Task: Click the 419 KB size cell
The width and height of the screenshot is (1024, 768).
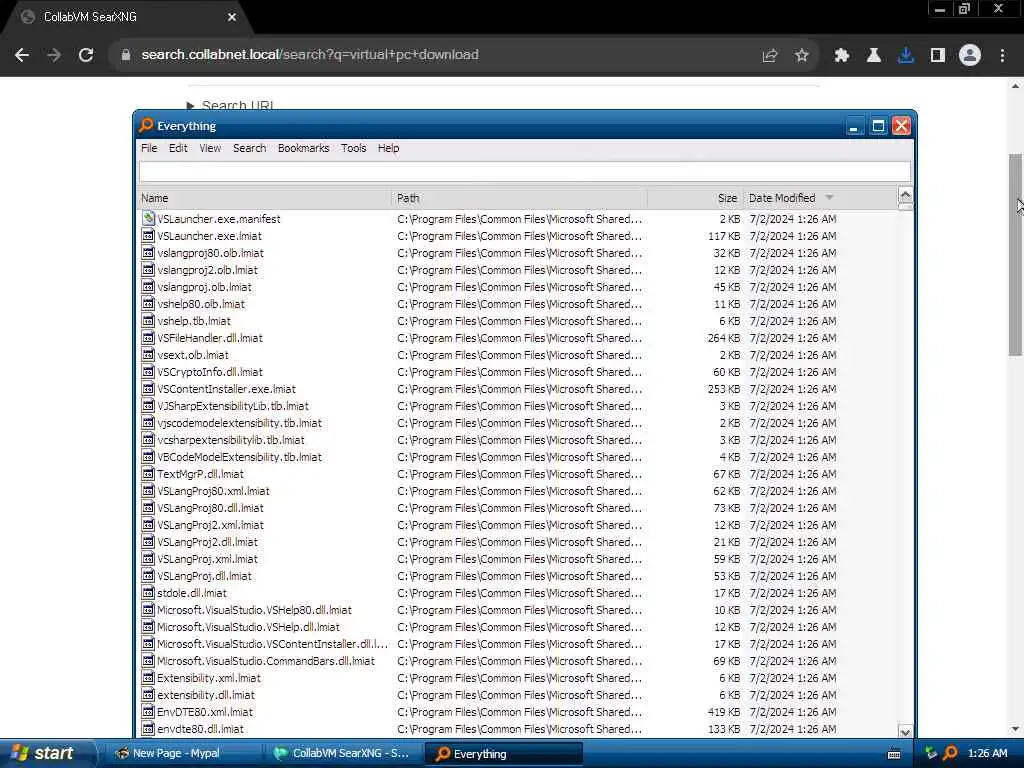Action: (x=724, y=712)
